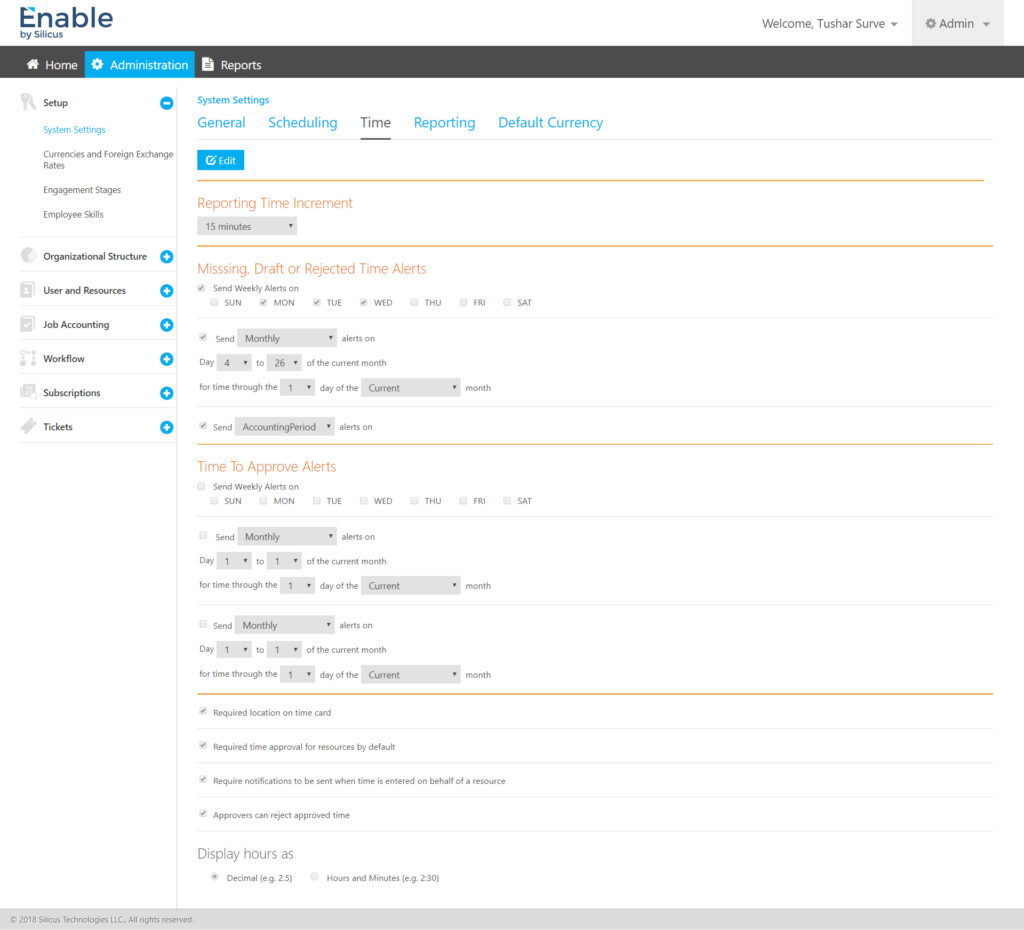
Task: Click the Reports document icon
Action: coord(208,64)
